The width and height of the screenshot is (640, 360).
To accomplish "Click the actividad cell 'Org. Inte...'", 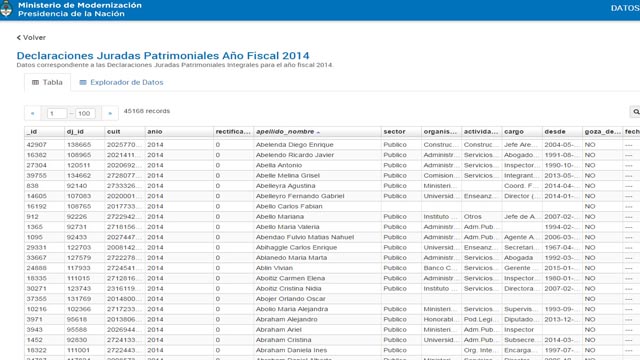I will 482,350.
